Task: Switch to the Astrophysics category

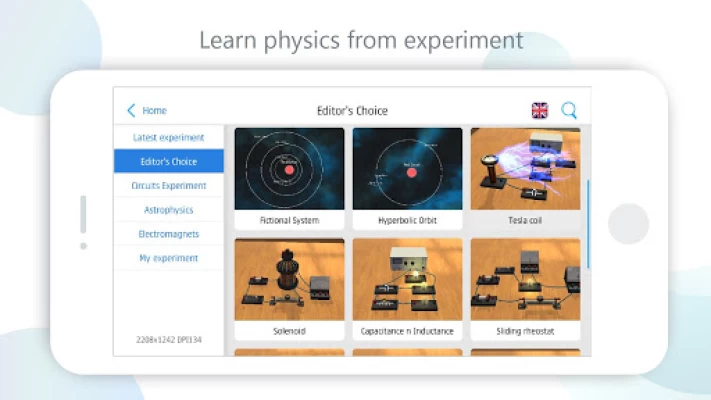Action: tap(168, 210)
